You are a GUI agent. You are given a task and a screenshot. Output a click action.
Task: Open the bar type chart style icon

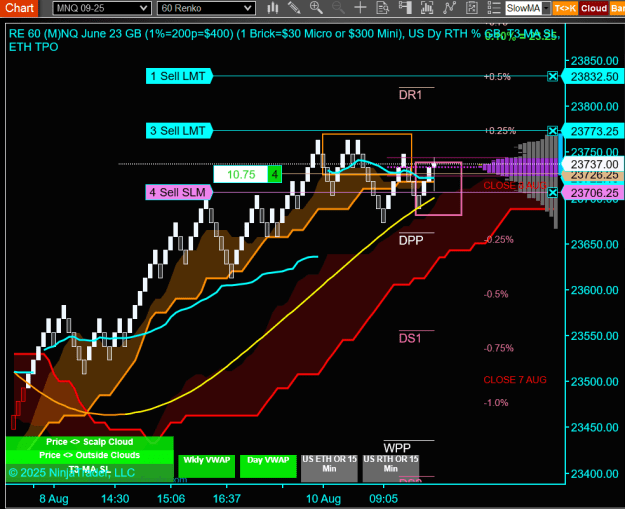click(273, 8)
